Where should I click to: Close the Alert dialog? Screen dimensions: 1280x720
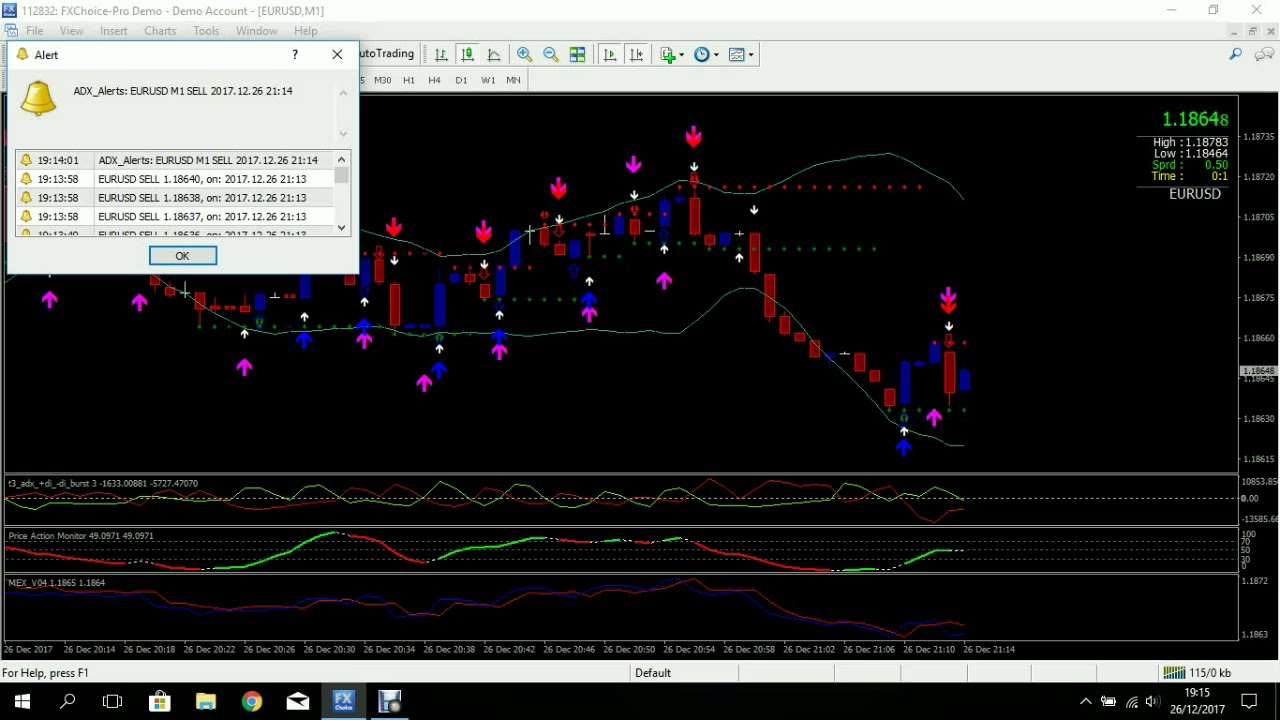(337, 55)
